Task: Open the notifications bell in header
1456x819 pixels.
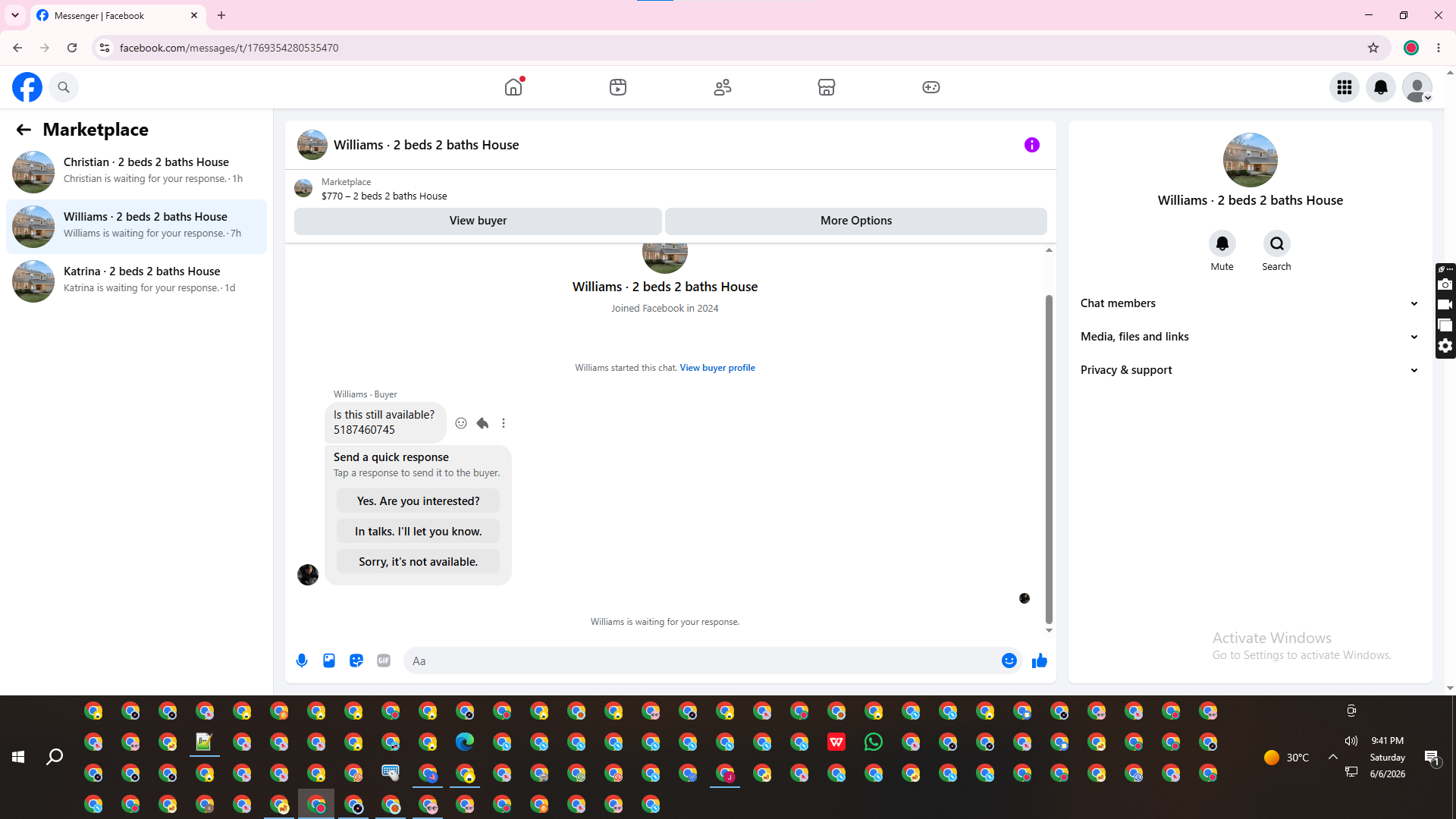Action: click(x=1381, y=87)
